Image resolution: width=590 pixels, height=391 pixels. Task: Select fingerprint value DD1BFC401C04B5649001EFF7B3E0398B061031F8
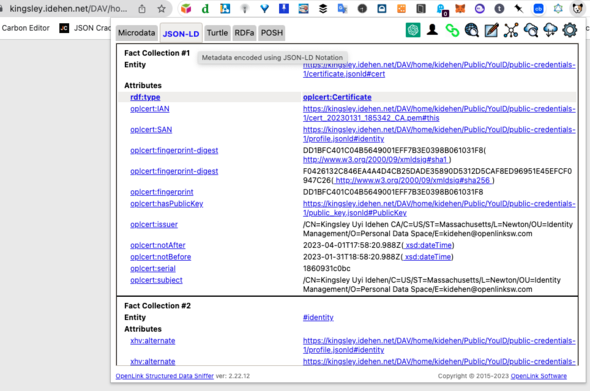coord(393,192)
